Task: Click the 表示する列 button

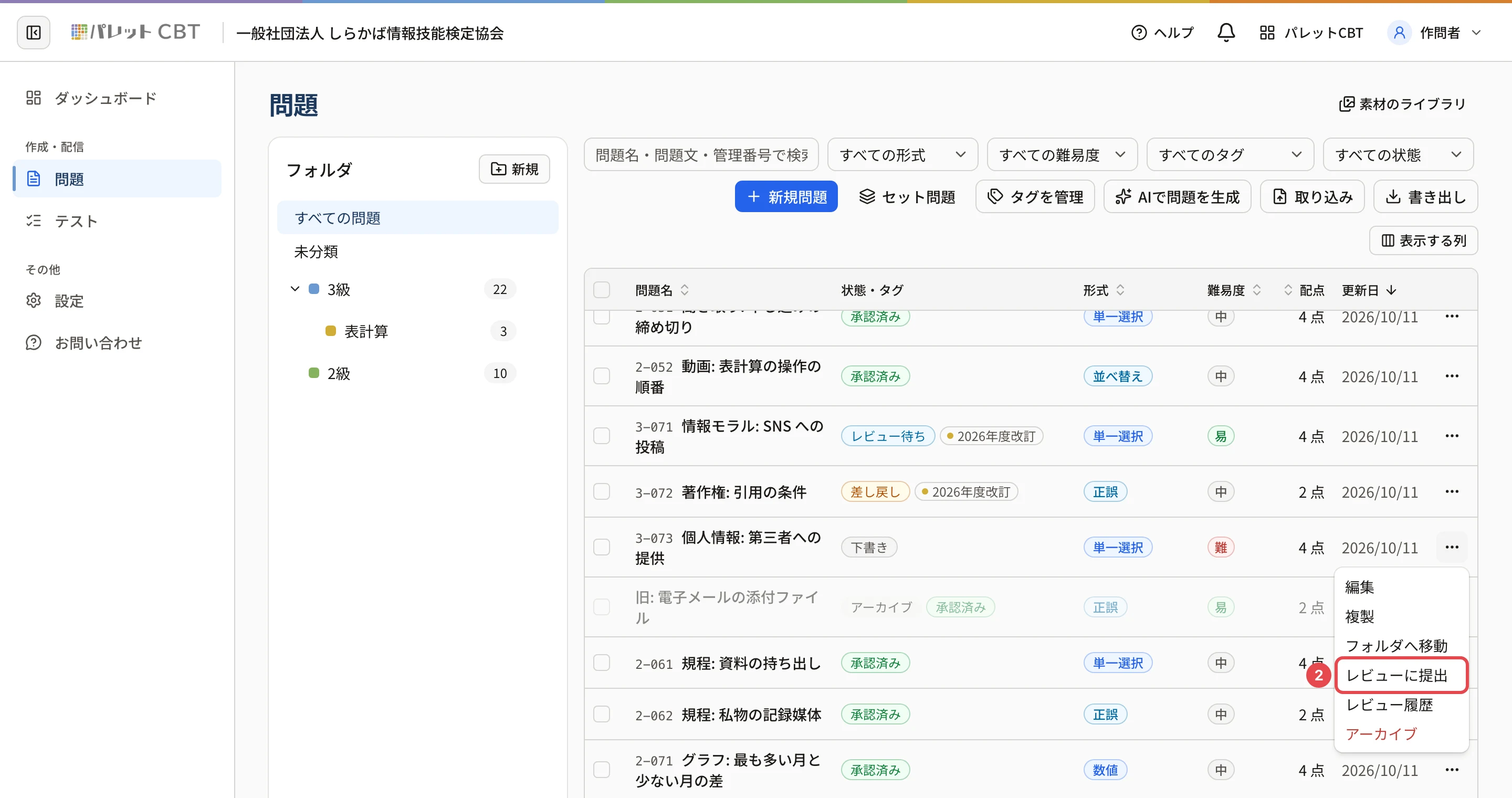Action: pos(1423,240)
